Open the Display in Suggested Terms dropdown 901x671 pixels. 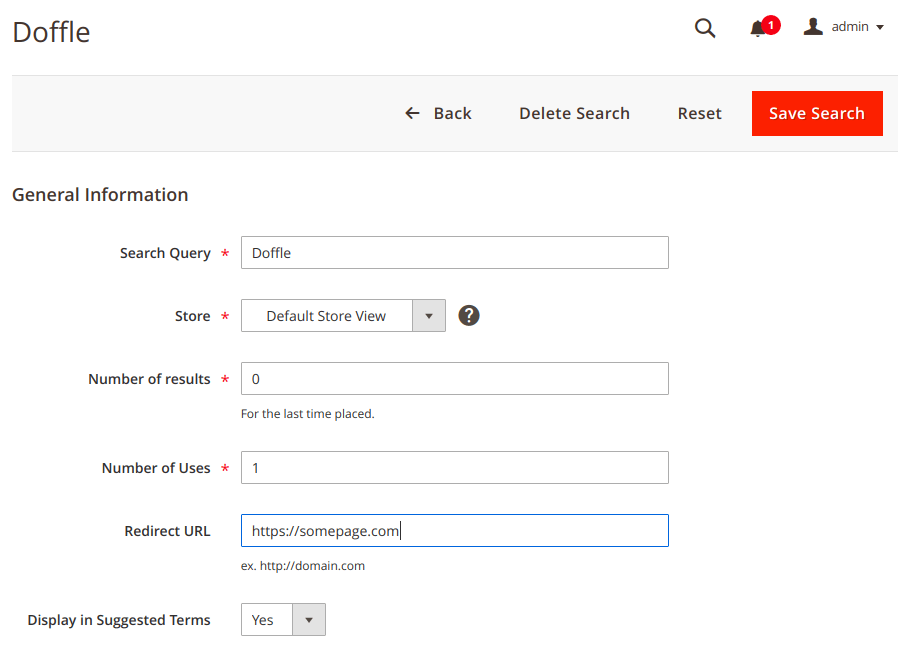point(283,620)
